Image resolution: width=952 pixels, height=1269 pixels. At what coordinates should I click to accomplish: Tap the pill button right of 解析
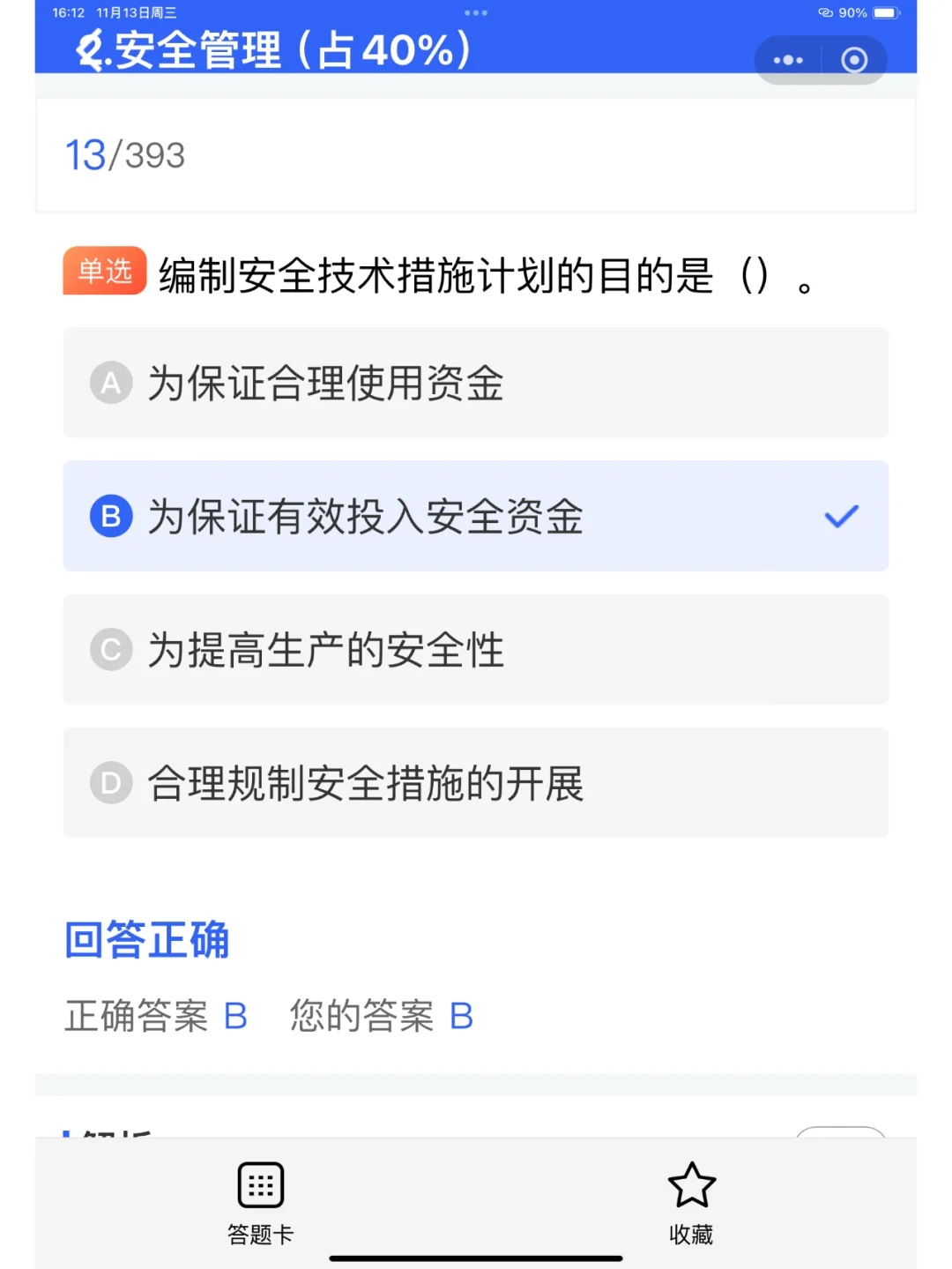(841, 1131)
